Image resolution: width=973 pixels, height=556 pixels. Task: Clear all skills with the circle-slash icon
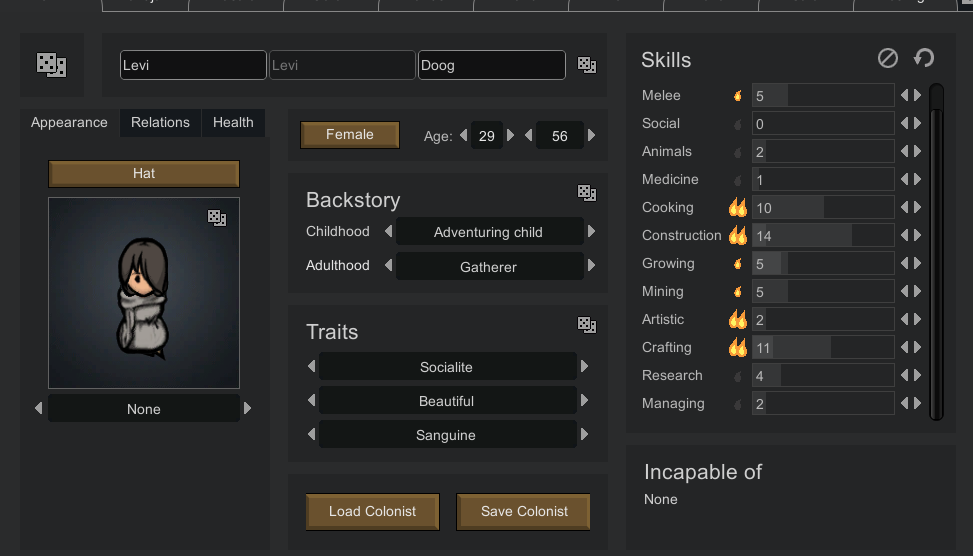coord(887,59)
